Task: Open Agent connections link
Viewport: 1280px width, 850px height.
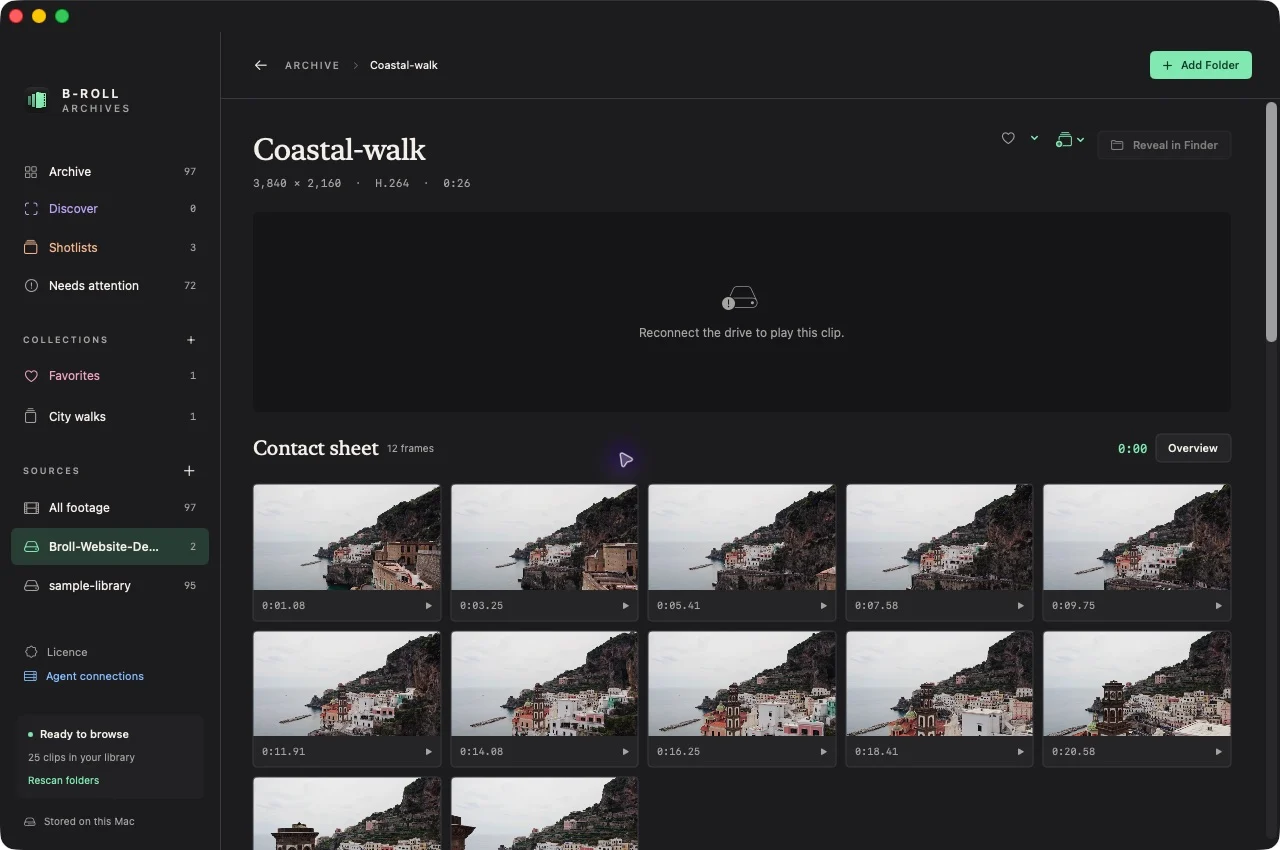Action: [x=95, y=676]
